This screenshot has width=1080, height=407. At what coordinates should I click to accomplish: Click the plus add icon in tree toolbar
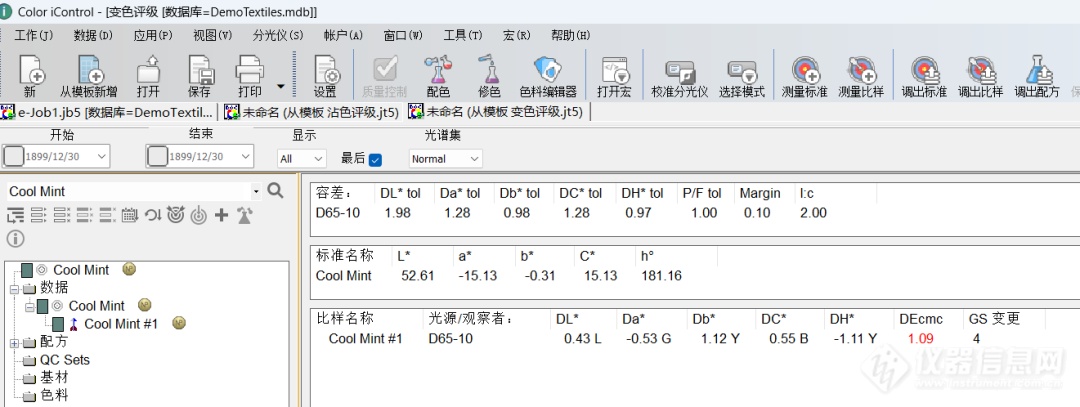pyautogui.click(x=221, y=216)
